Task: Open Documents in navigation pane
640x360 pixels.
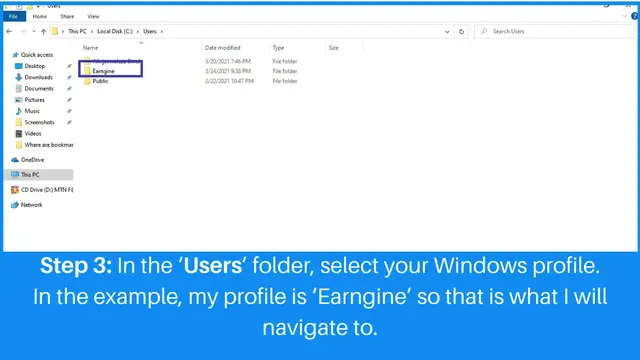Action: click(x=39, y=89)
